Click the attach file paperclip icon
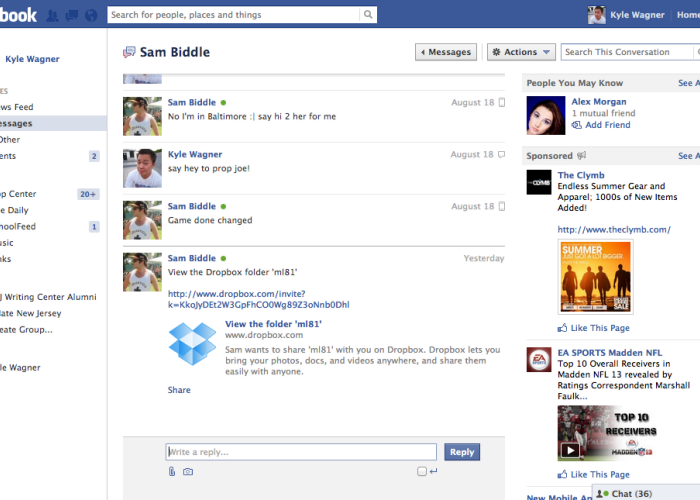700x500 pixels. pyautogui.click(x=172, y=471)
